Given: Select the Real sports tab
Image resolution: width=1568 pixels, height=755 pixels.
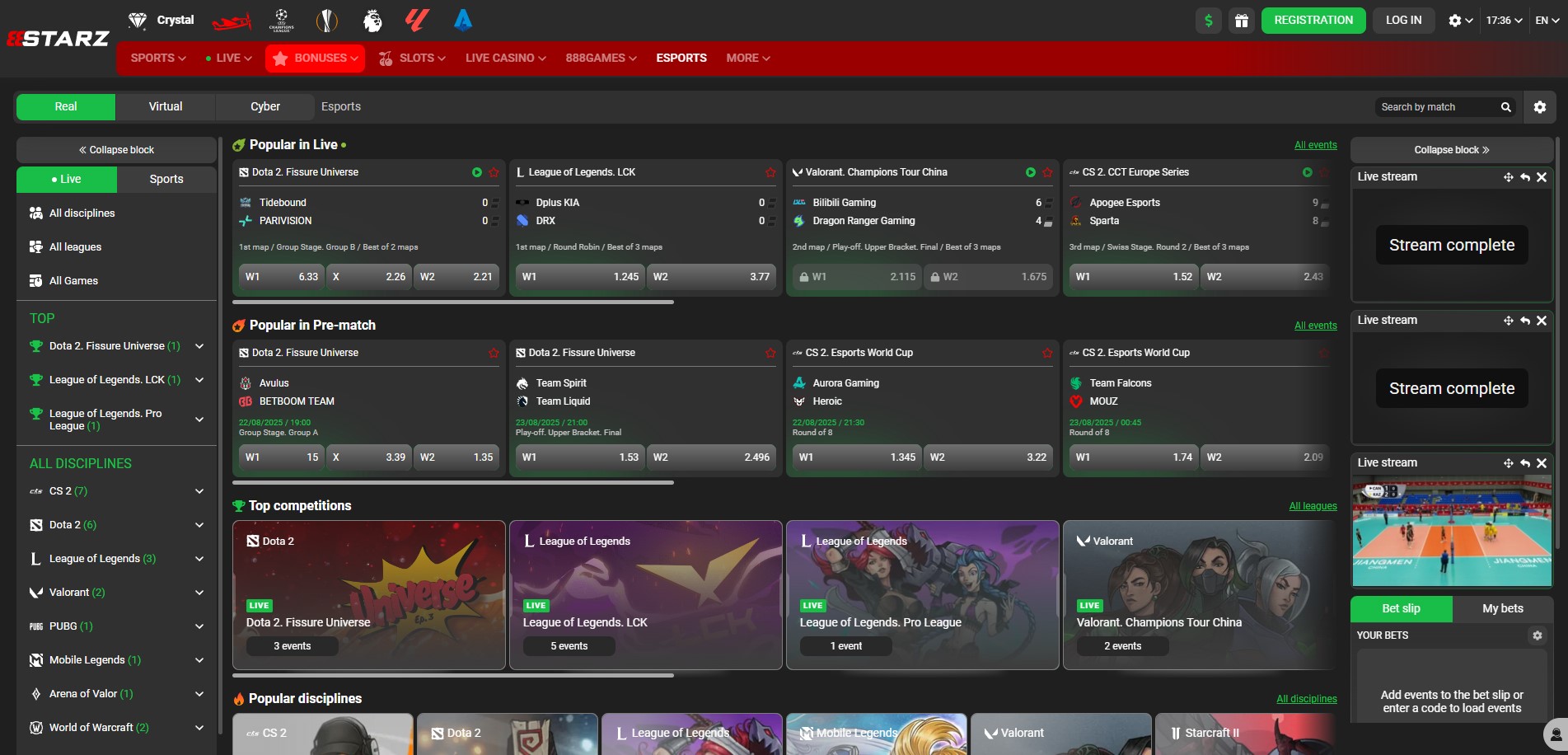Looking at the screenshot, I should 66,107.
